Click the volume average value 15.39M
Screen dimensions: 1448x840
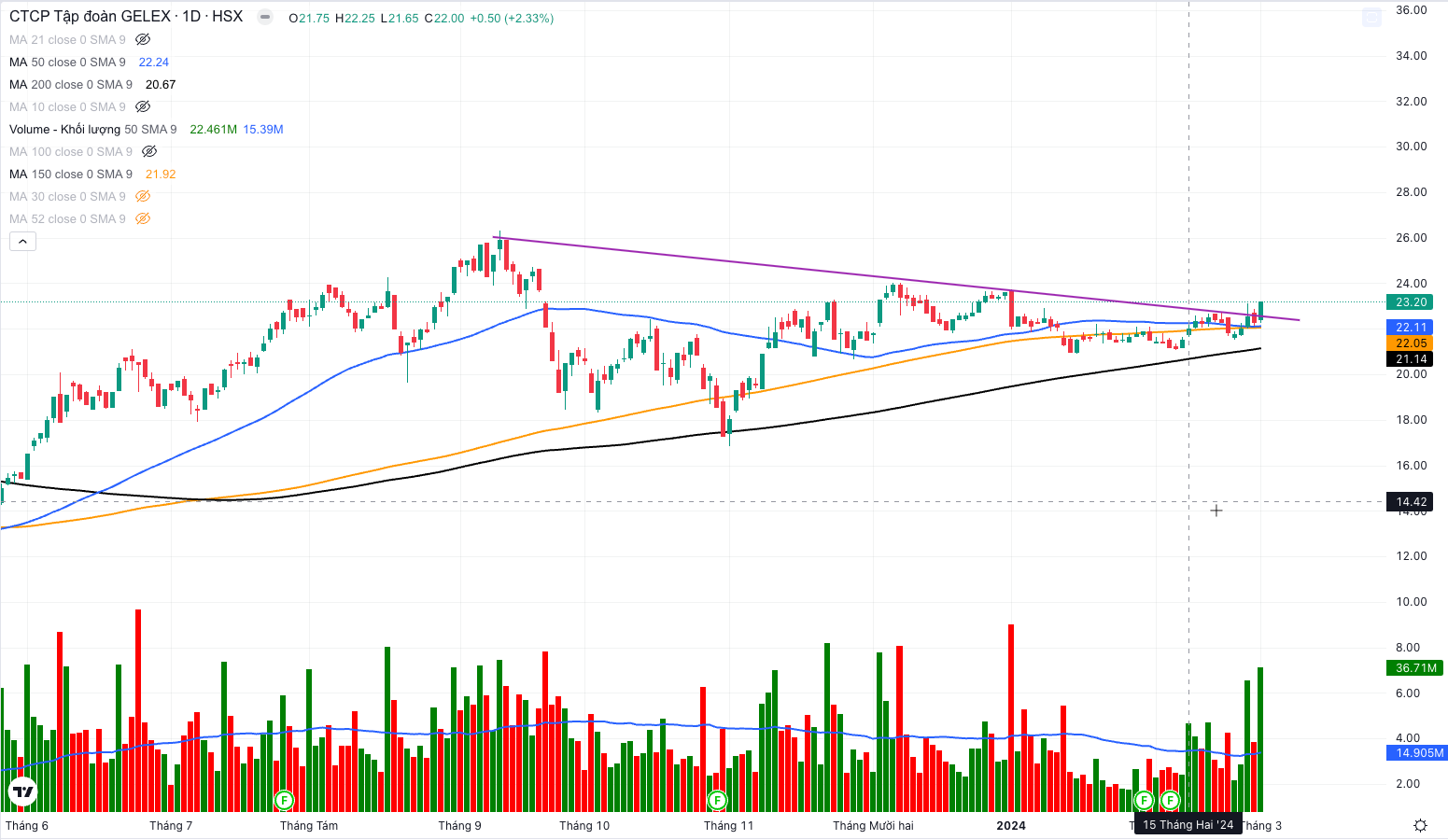(263, 129)
